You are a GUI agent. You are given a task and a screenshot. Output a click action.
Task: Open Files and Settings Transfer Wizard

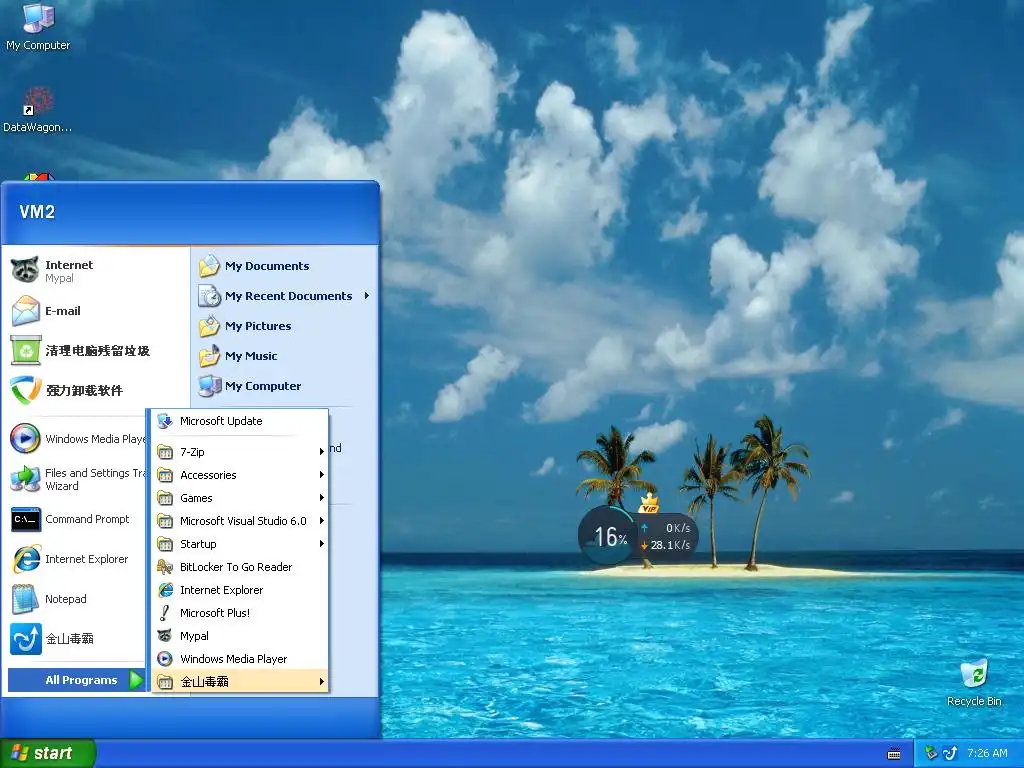[77, 479]
